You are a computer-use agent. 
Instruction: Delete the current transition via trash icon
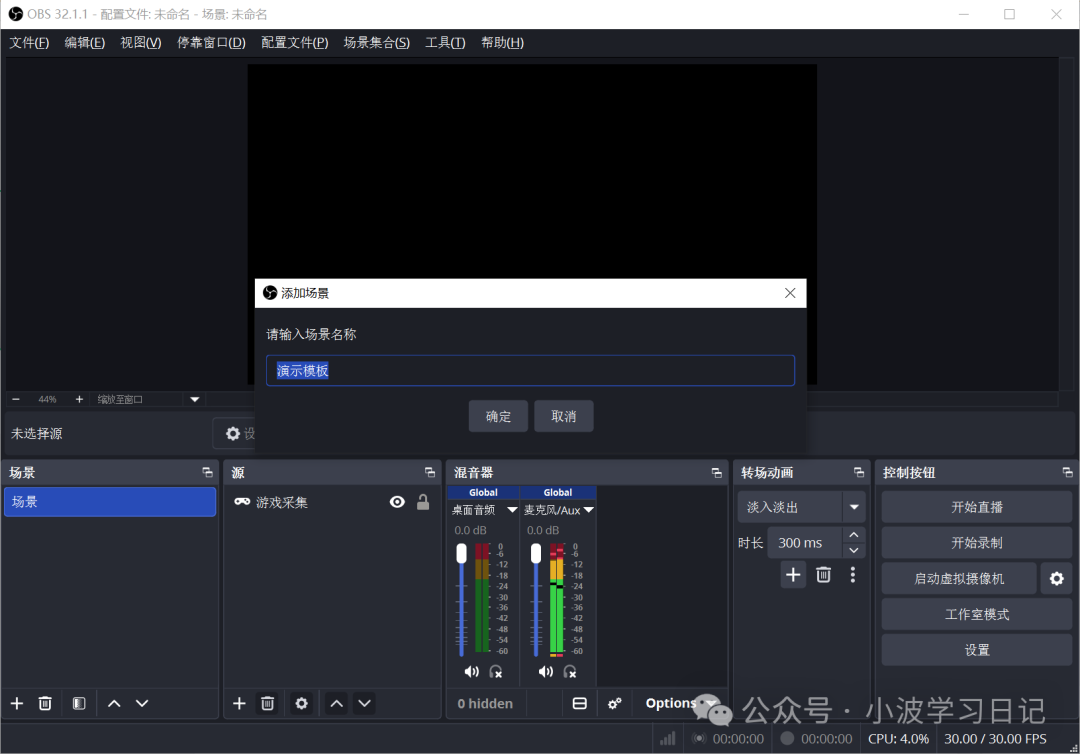click(x=823, y=575)
